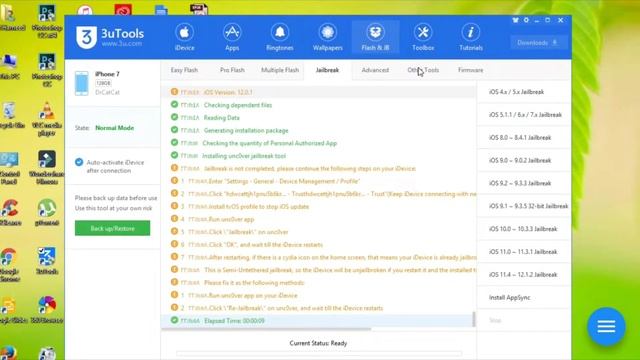Switch to Advanced tab
This screenshot has height=360, width=640.
click(x=375, y=70)
